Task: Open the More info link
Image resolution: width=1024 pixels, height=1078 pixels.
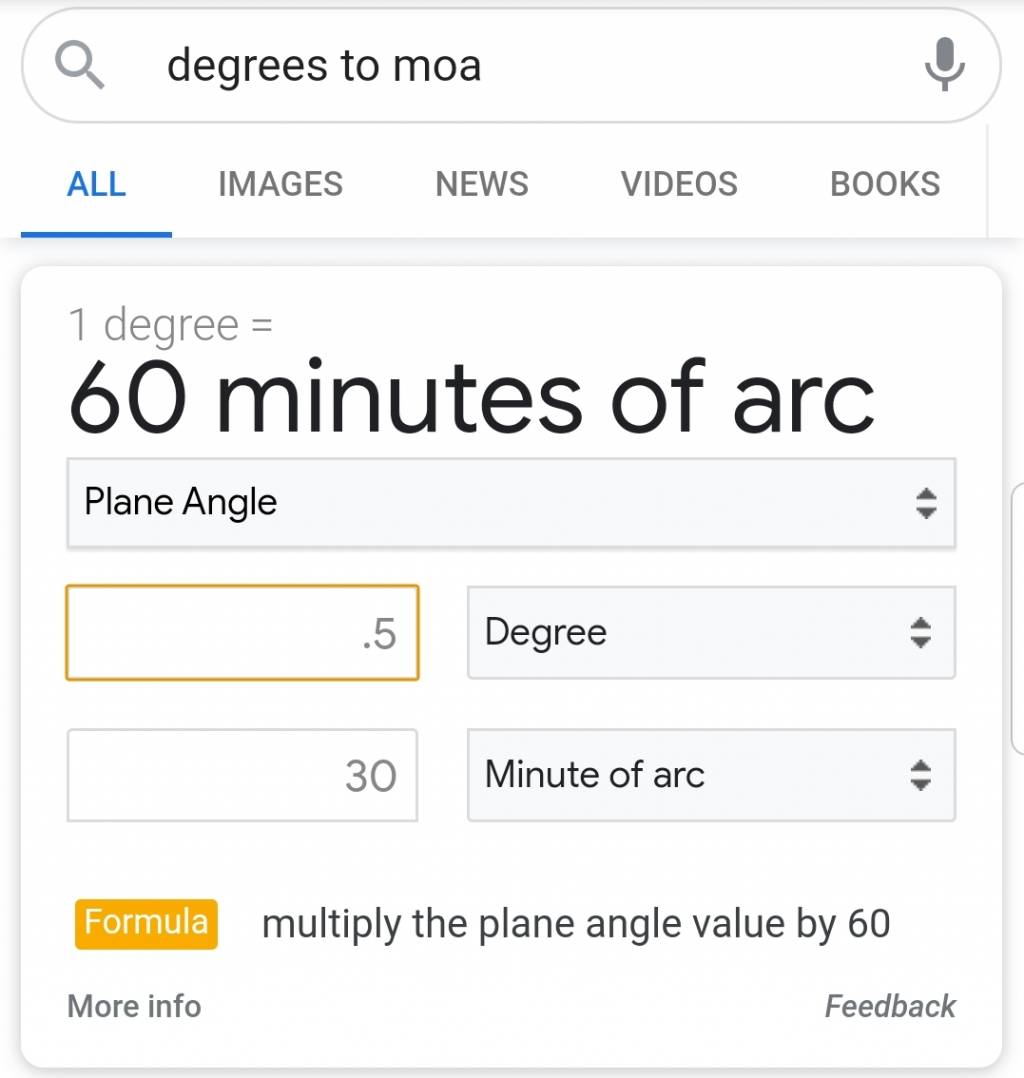Action: coord(134,1006)
